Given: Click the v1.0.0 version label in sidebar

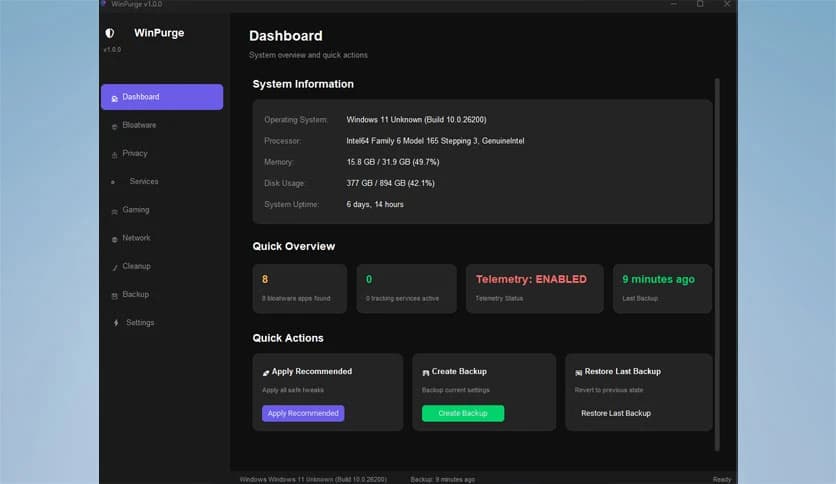Looking at the screenshot, I should (112, 50).
